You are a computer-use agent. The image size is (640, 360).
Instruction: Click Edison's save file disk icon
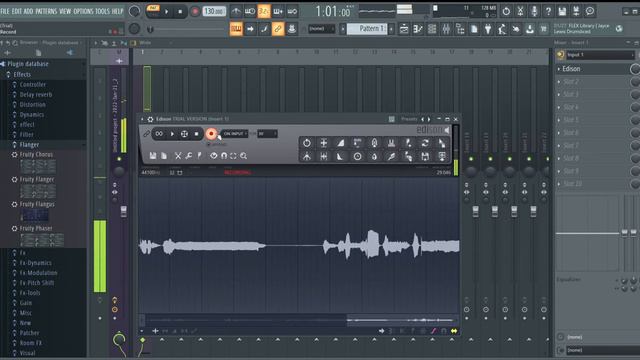tap(153, 156)
